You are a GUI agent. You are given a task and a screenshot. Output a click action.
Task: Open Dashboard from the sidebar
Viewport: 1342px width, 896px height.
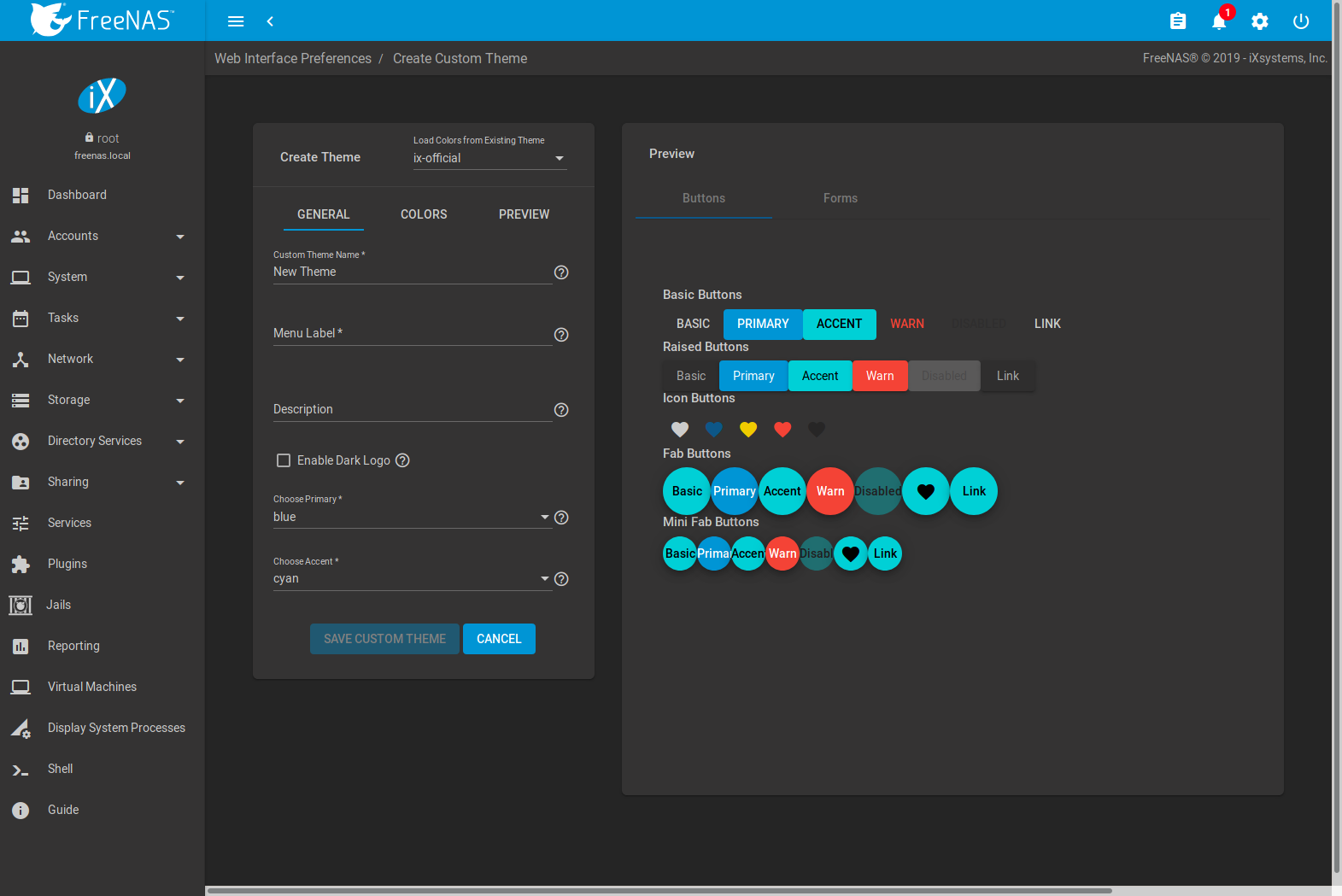click(x=103, y=195)
